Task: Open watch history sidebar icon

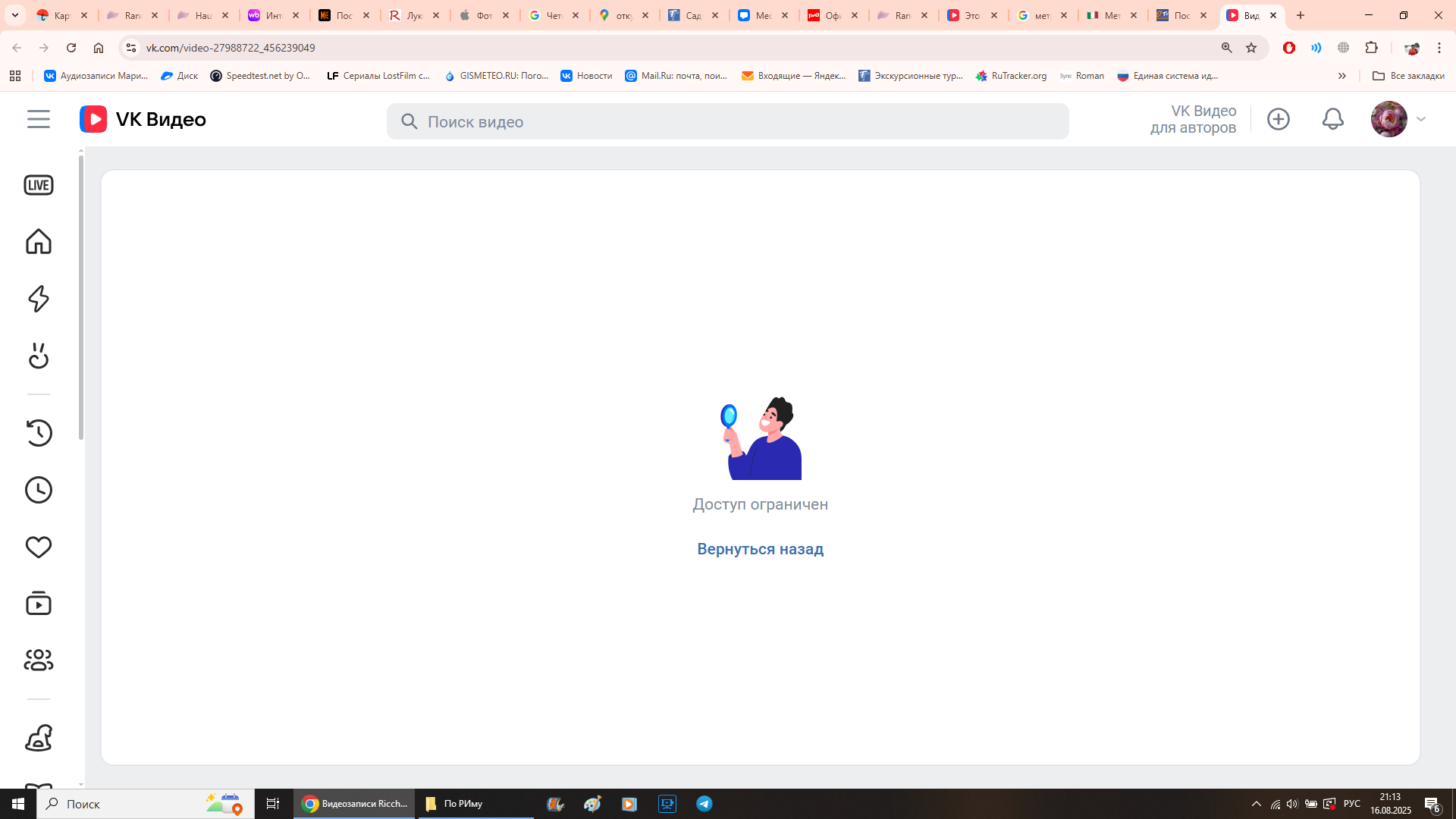Action: [39, 433]
